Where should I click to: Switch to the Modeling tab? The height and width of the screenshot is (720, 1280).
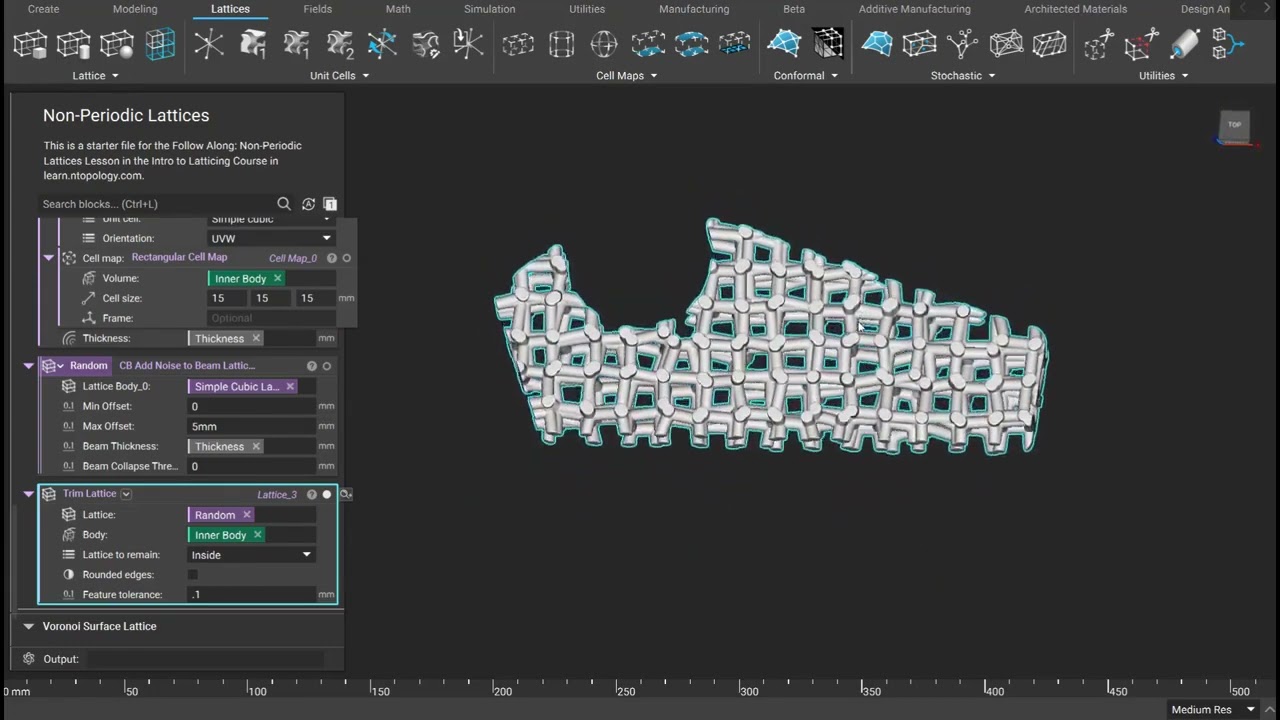pos(135,9)
